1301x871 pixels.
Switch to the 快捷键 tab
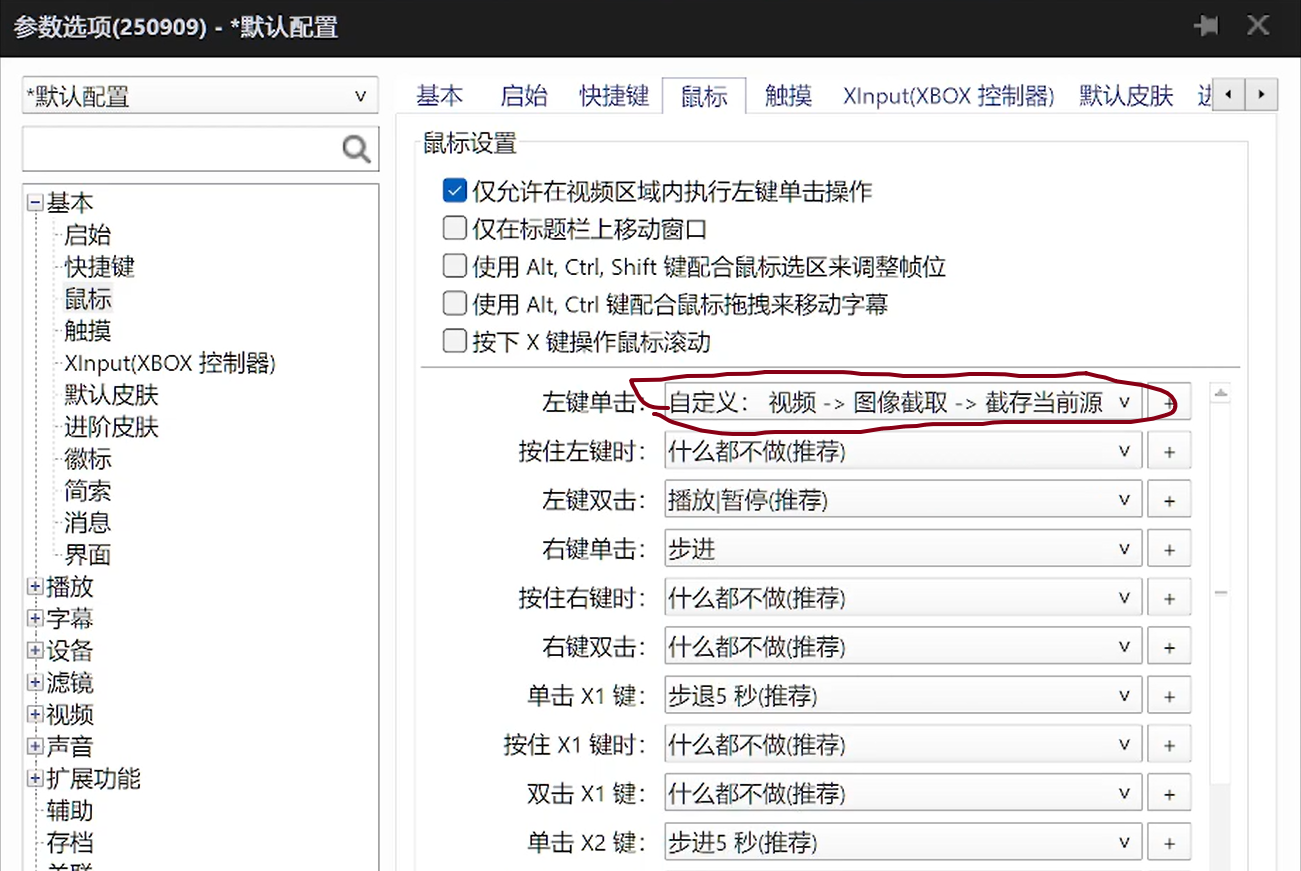[614, 96]
